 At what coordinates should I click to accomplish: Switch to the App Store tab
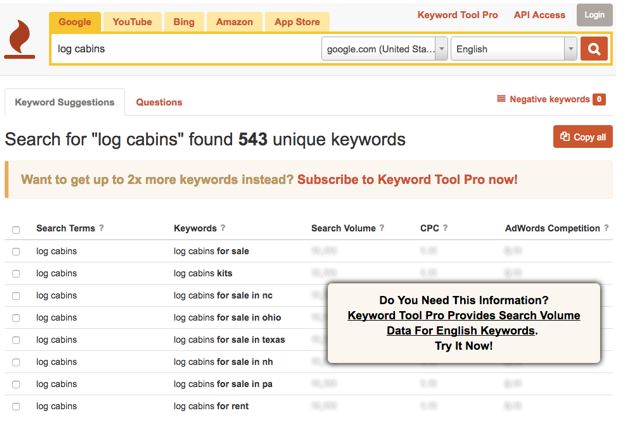pyautogui.click(x=297, y=22)
